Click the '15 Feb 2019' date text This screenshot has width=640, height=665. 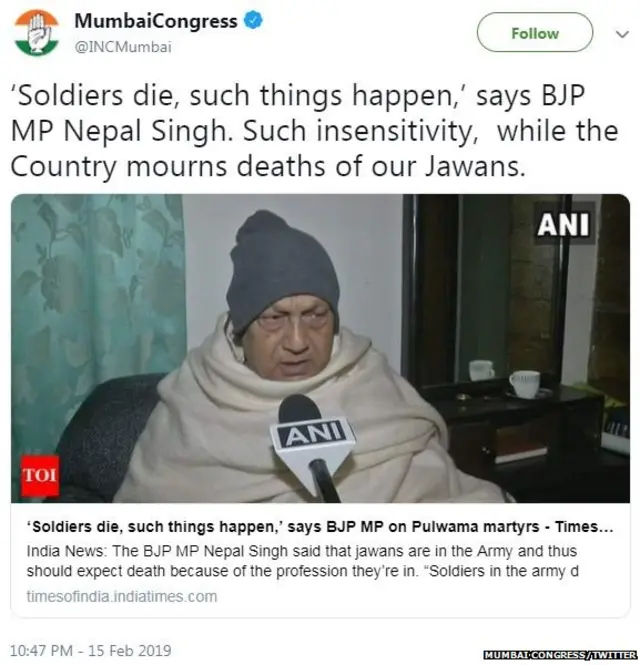pos(130,651)
